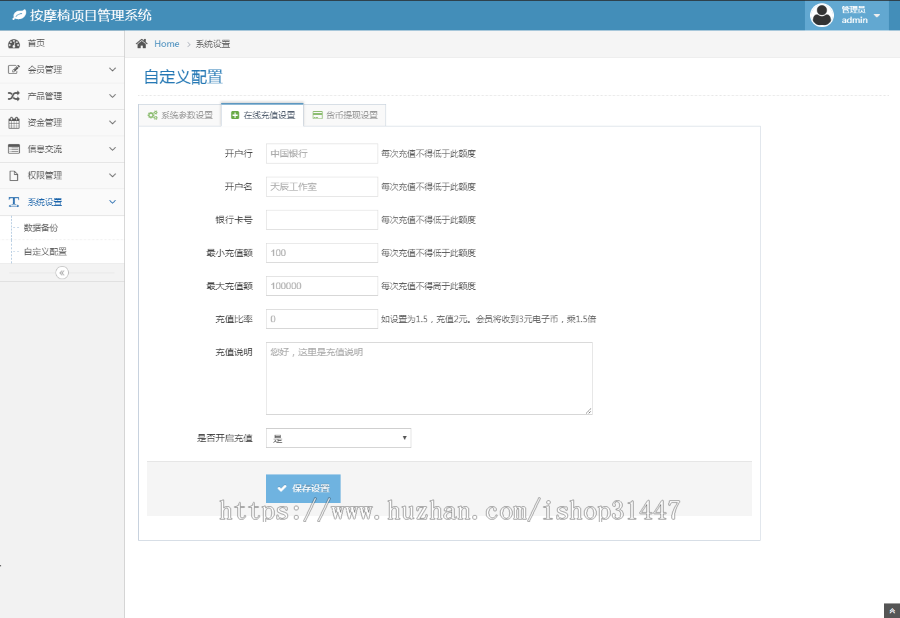Screen dimensions: 900x618
Task: Click card icon on 货币提现设置 tab
Action: pyautogui.click(x=317, y=115)
